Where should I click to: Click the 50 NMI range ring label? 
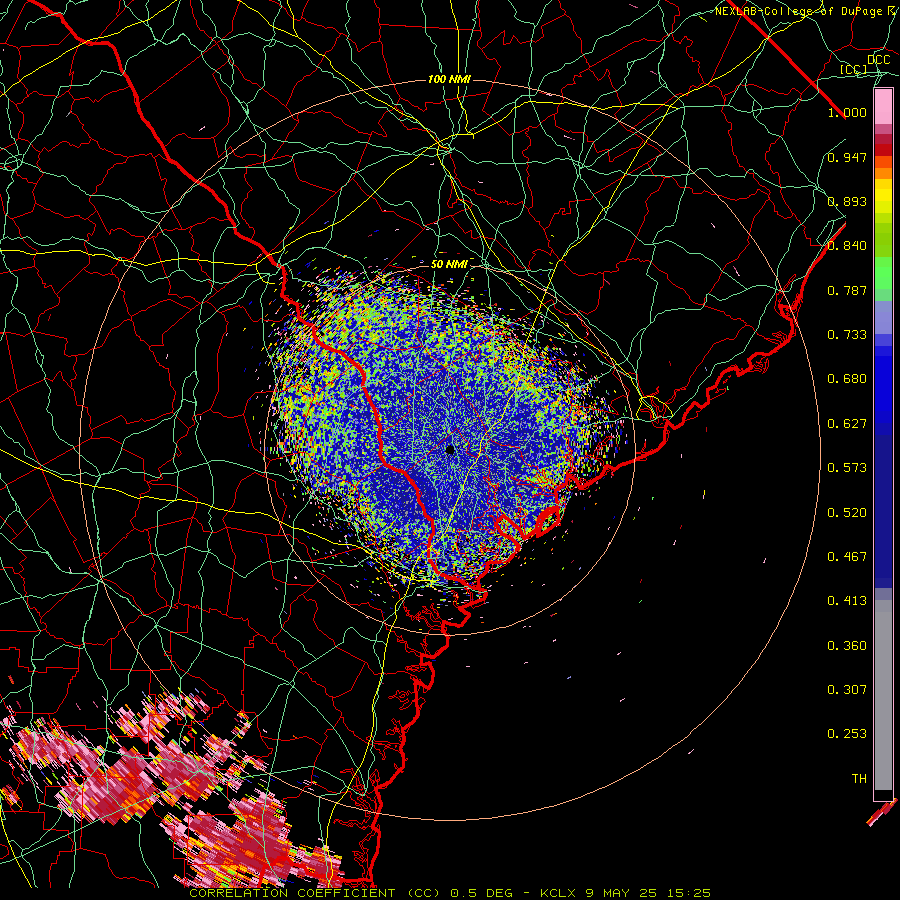click(x=449, y=264)
